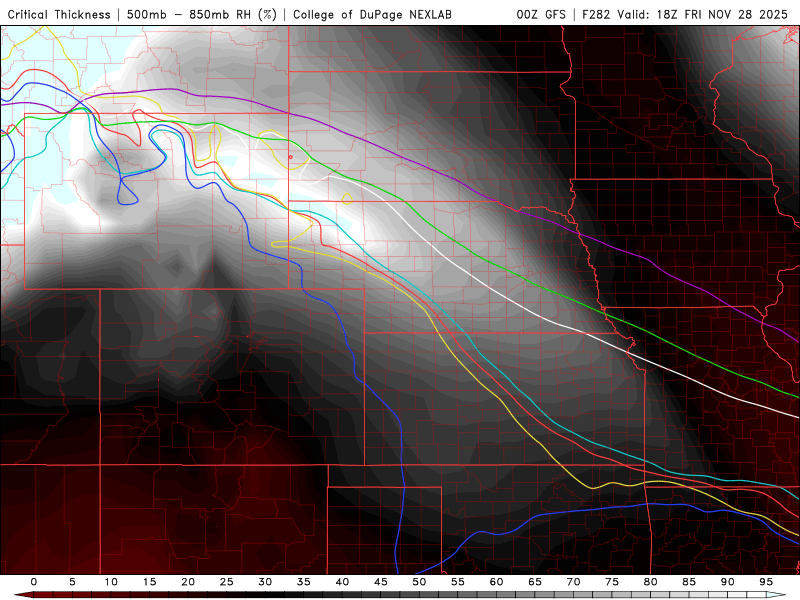Click the "25" value on the color scale
Screen dimensions: 800x600
point(227,582)
